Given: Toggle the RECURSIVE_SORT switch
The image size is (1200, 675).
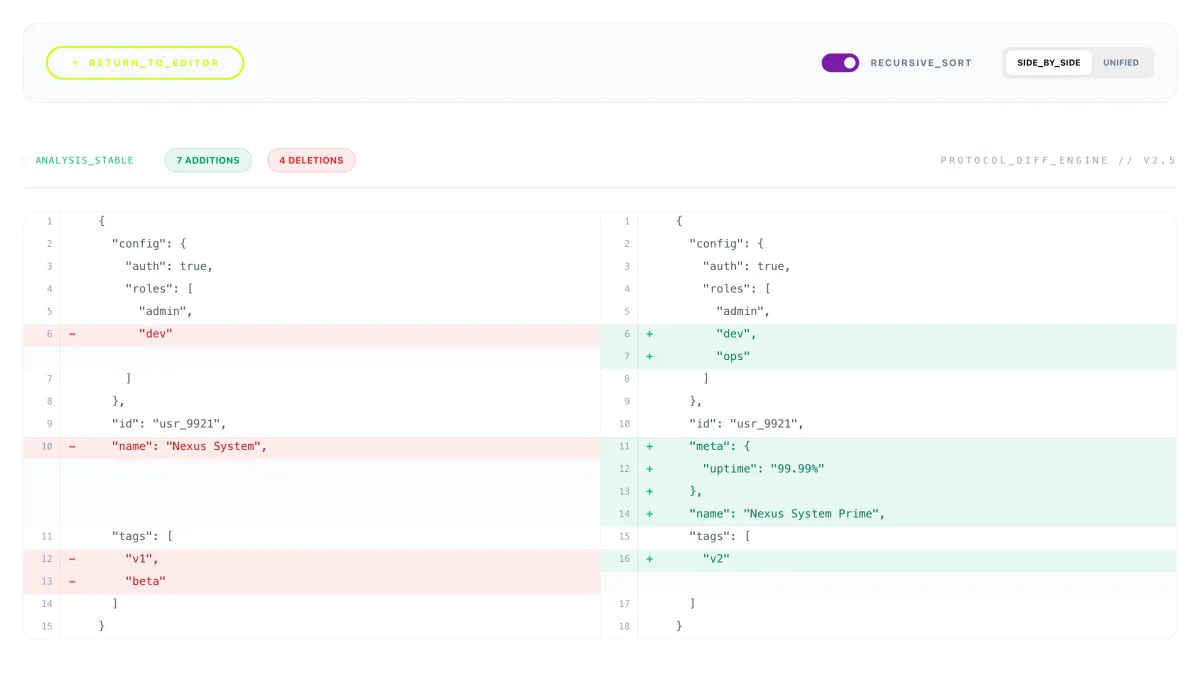Looking at the screenshot, I should pyautogui.click(x=840, y=63).
